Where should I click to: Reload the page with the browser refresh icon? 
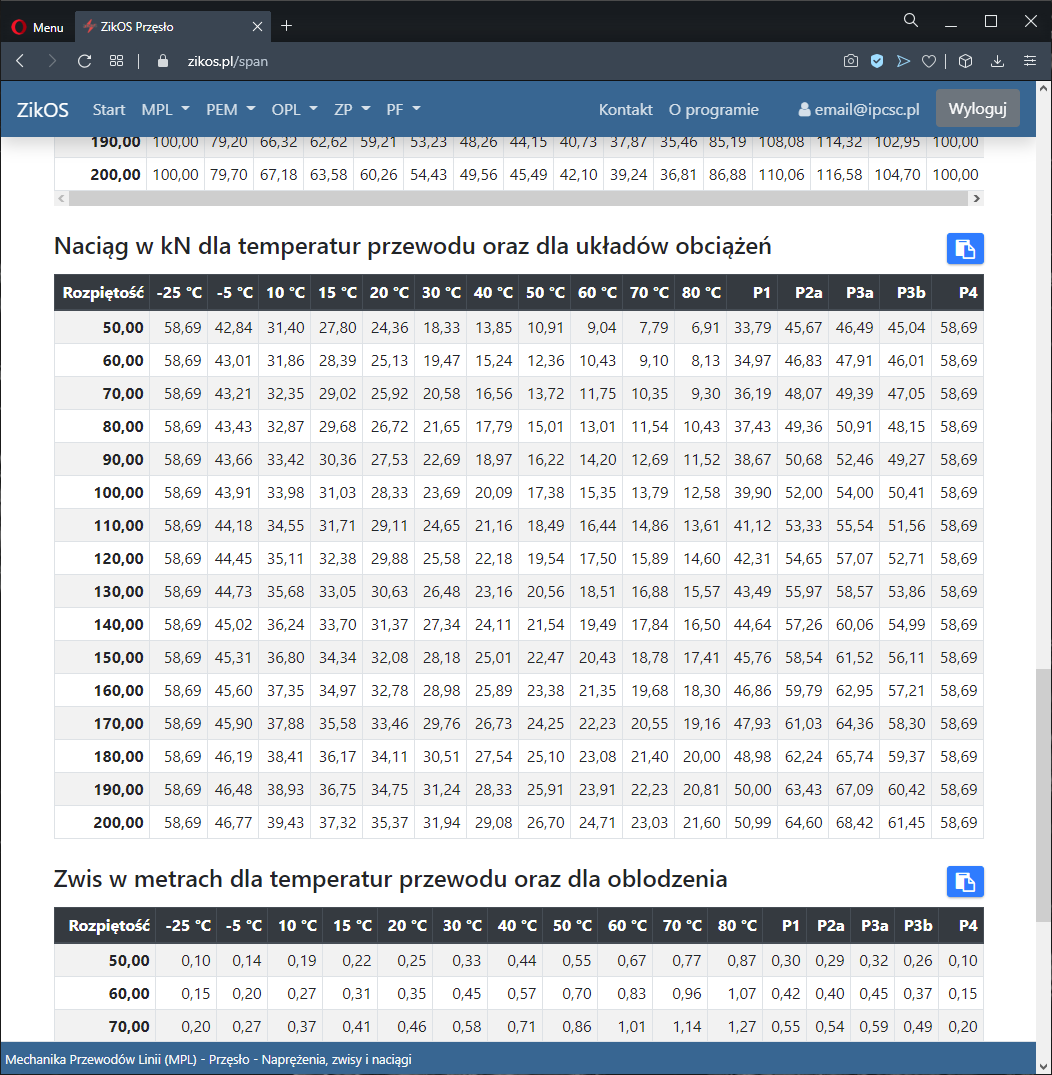[84, 61]
